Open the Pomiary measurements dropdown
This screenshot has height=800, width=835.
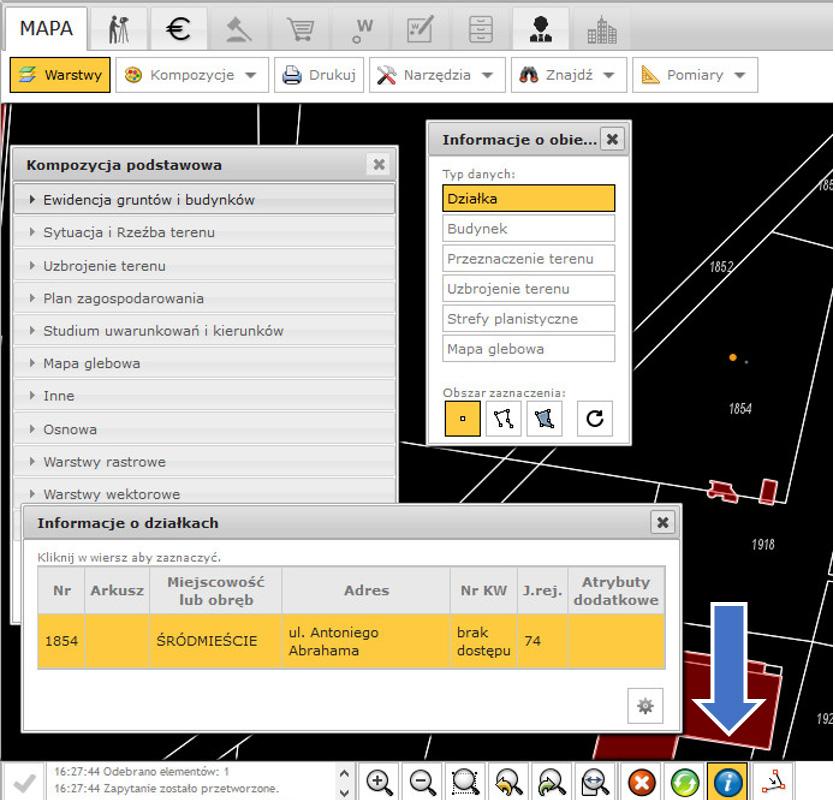point(695,75)
